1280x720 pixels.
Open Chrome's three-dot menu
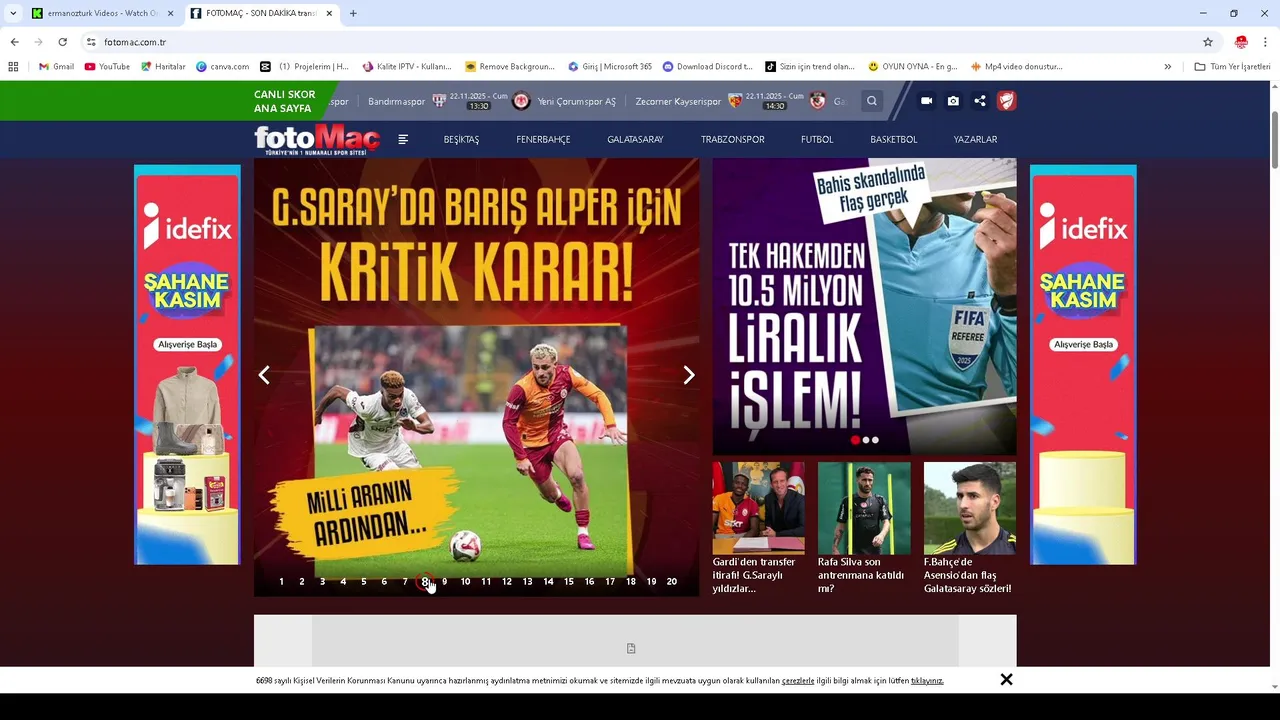tap(1266, 42)
